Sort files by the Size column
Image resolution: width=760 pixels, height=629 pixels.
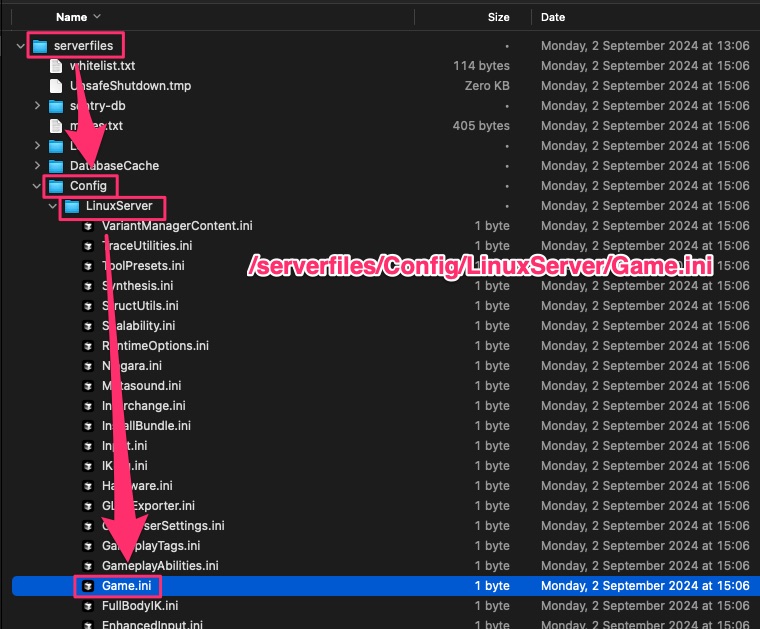(x=498, y=17)
